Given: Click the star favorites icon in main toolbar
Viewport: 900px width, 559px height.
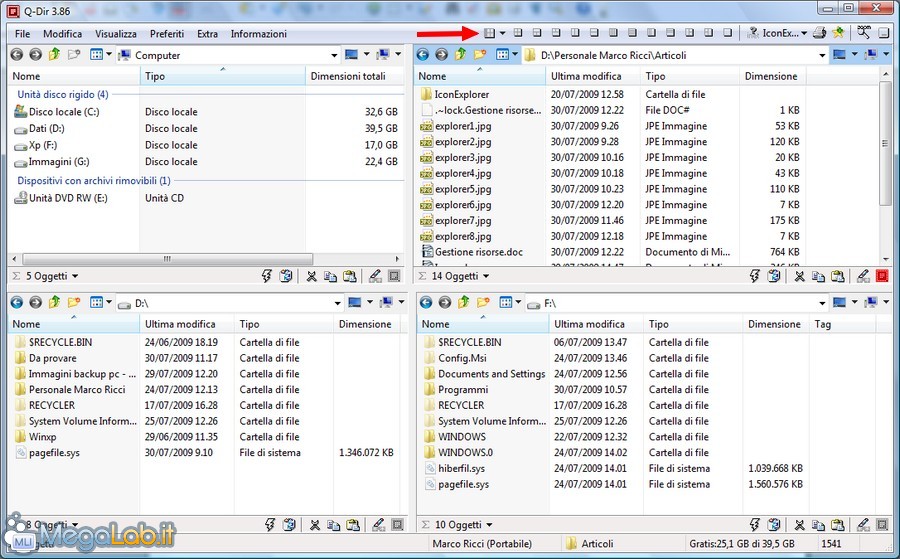Looking at the screenshot, I should (x=838, y=33).
